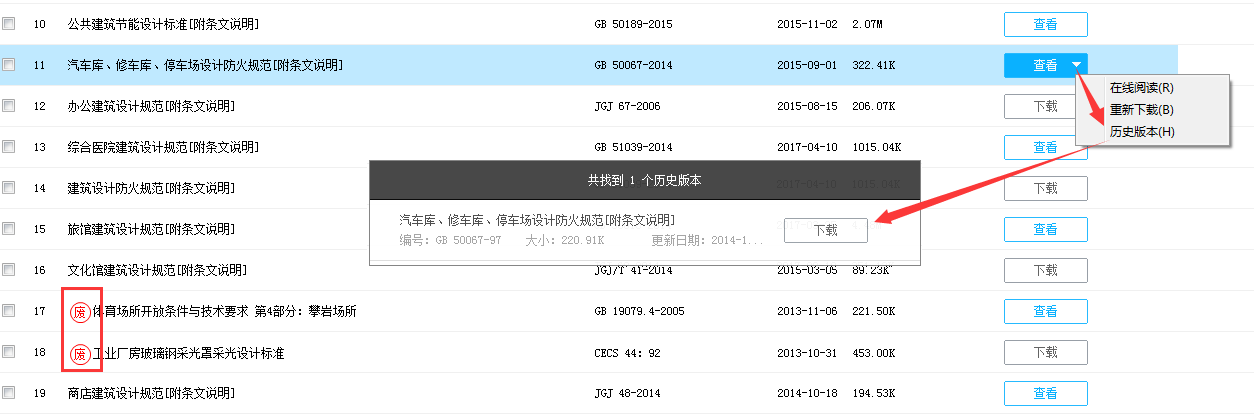Click history entry title 汽车库、修车库、停车场设计防火规范 in popup
This screenshot has width=1254, height=416.
(x=536, y=220)
